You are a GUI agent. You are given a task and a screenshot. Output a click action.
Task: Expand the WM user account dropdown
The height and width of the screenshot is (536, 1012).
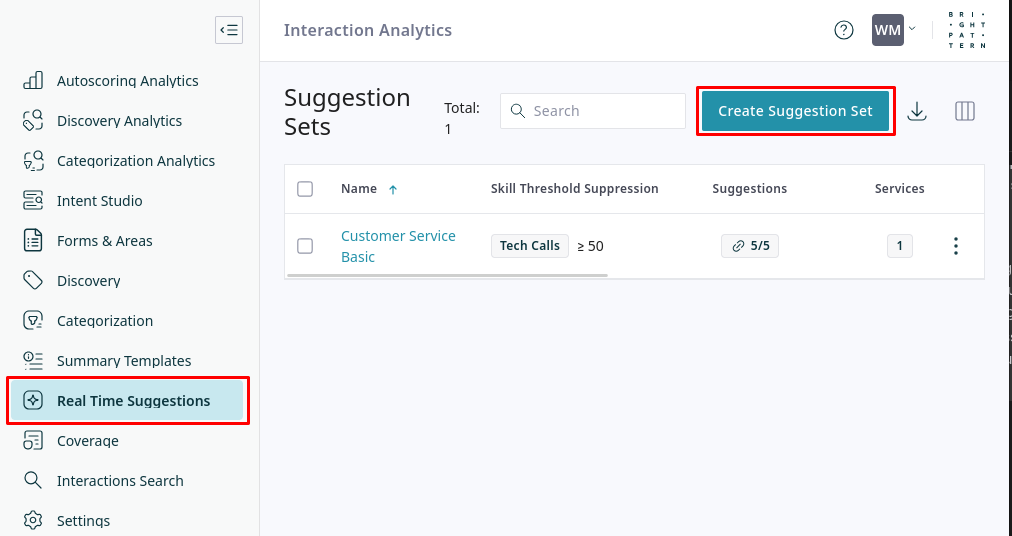[x=894, y=30]
